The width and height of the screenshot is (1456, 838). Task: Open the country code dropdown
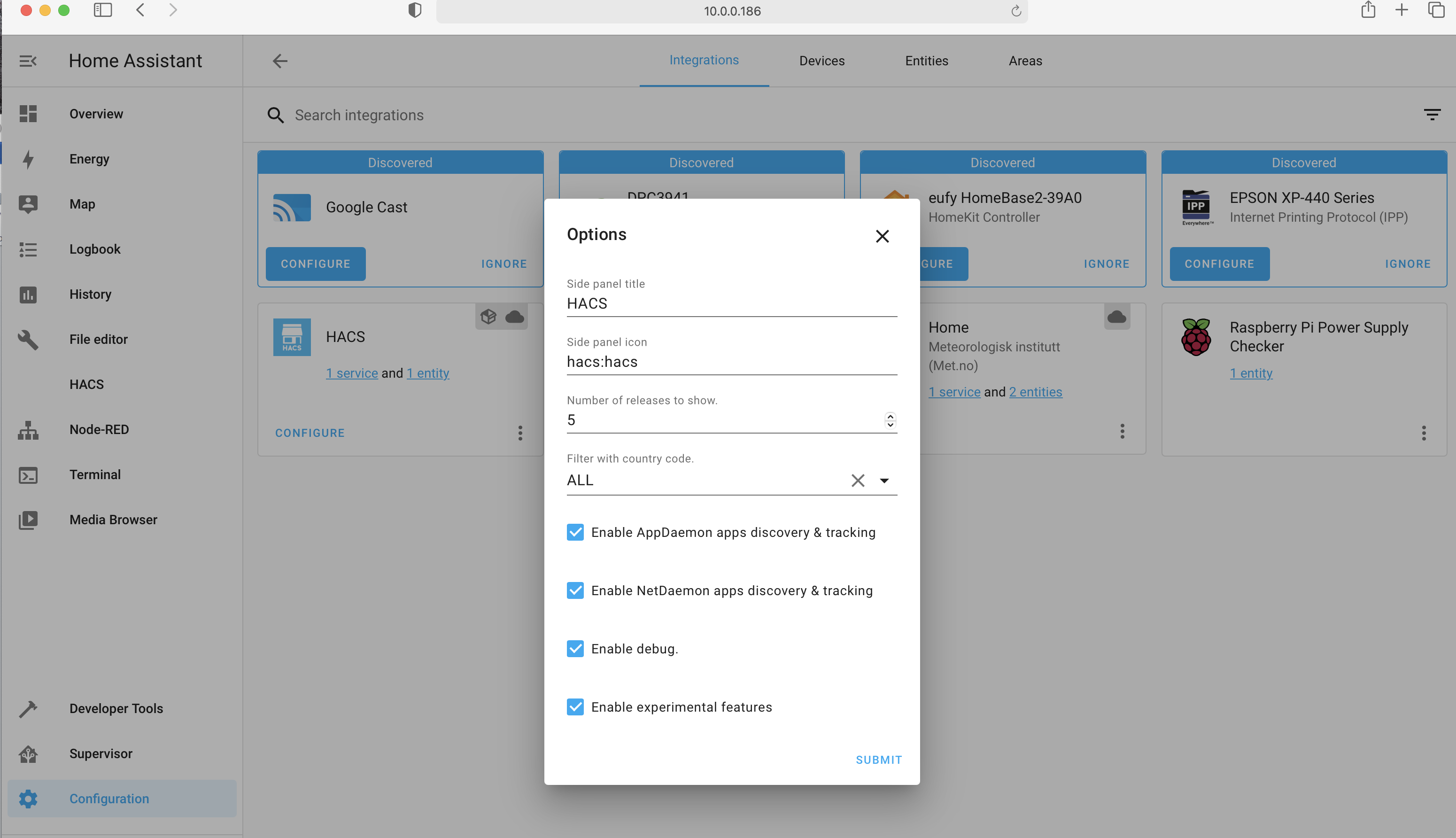(x=884, y=480)
